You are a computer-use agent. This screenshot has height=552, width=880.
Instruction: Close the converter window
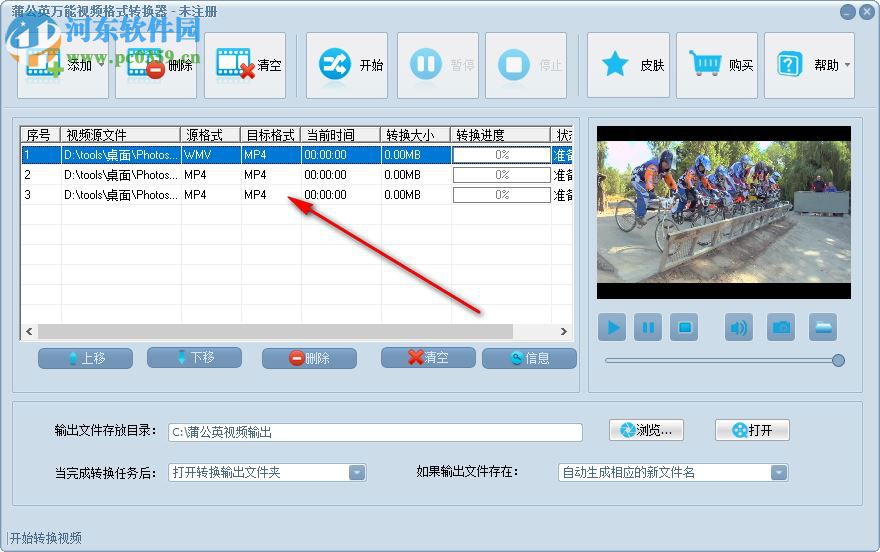pos(867,12)
